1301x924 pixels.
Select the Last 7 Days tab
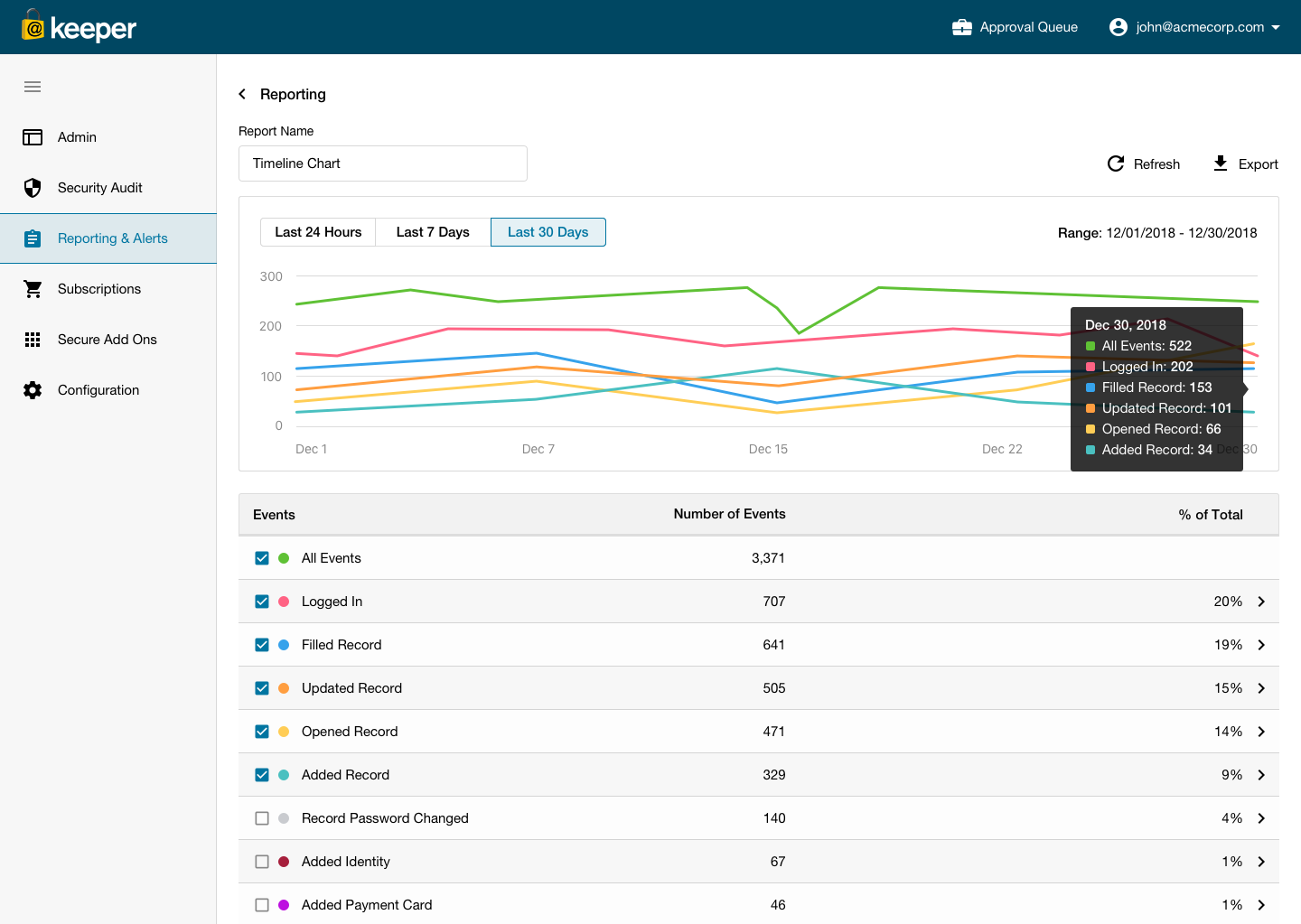point(432,232)
